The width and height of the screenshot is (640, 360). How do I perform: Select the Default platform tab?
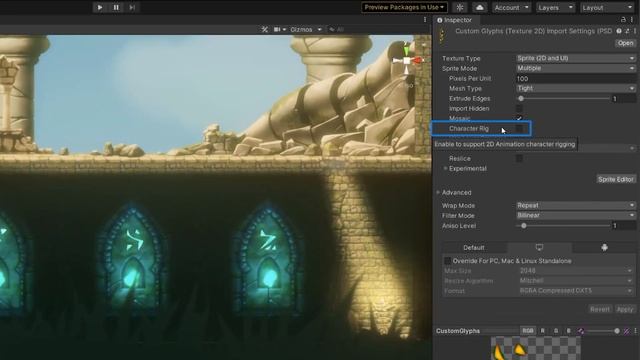(x=474, y=247)
